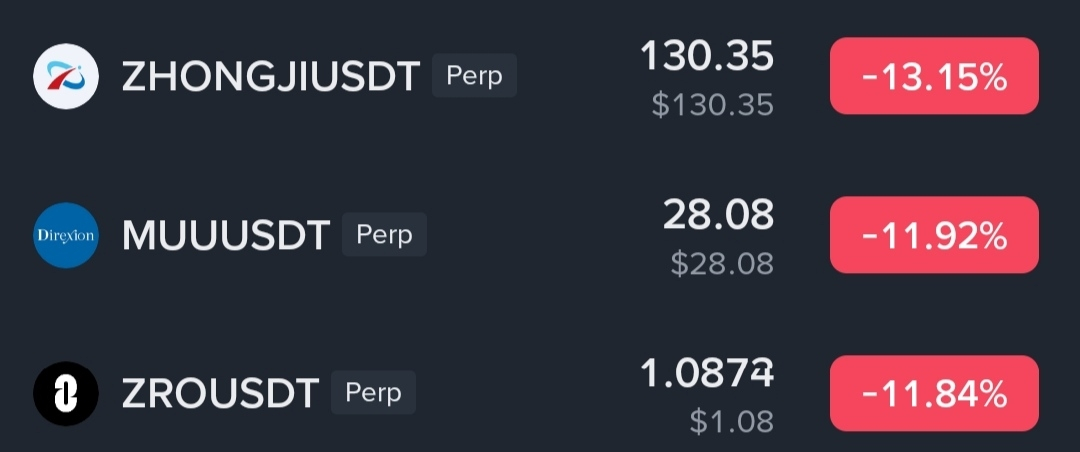This screenshot has width=1080, height=452.
Task: Tap the $1.08 fiat value
Action: pos(731,421)
